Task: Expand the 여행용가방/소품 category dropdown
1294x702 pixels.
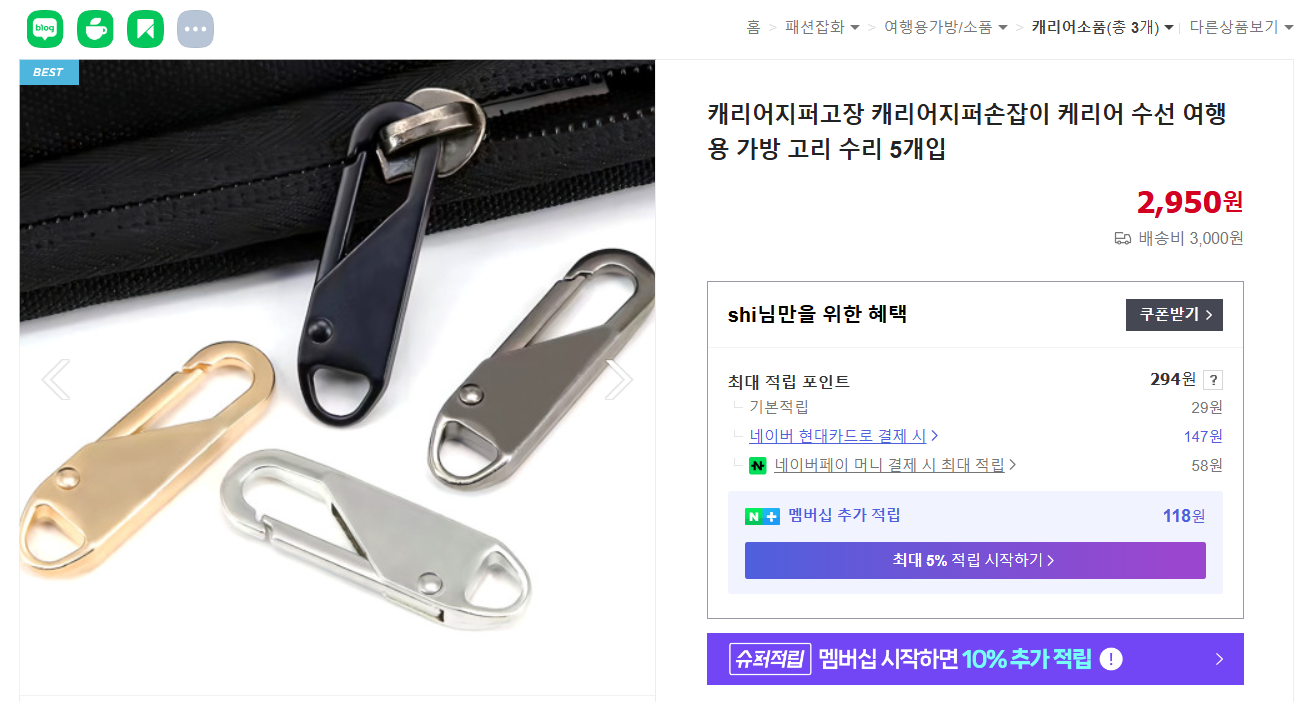Action: [x=946, y=27]
